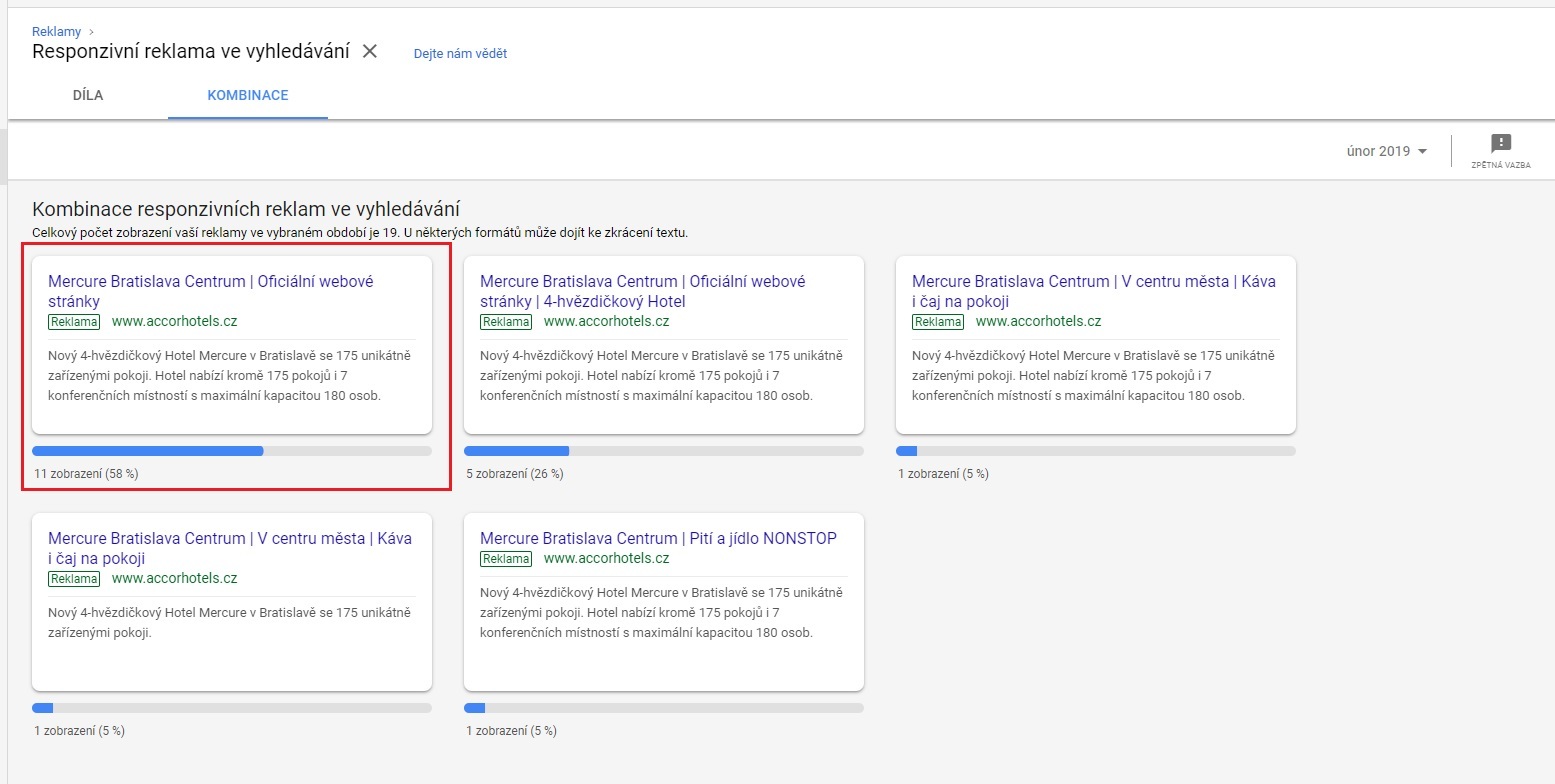
Task: Open the únor 2019 date dropdown
Action: [x=1386, y=151]
